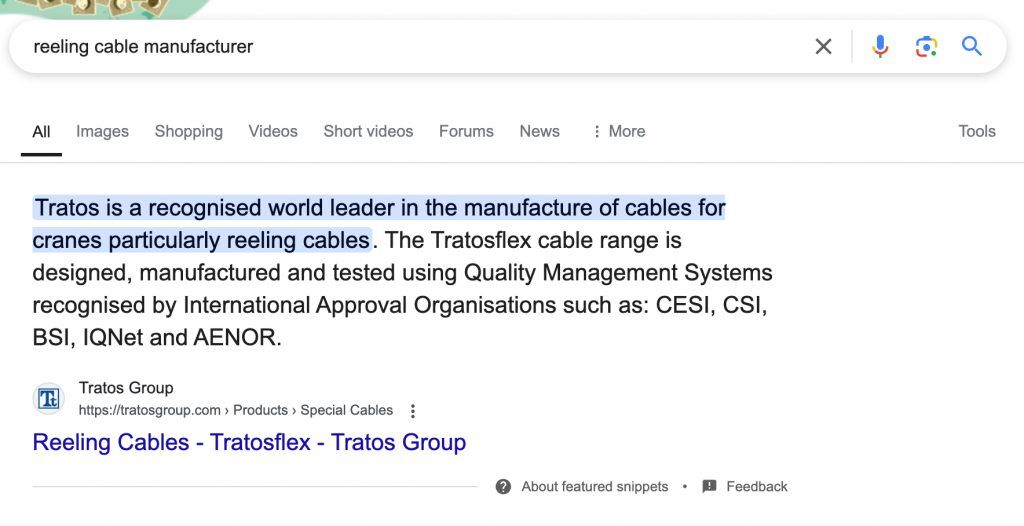This screenshot has width=1024, height=526.
Task: Open the Videos results tab
Action: [273, 131]
